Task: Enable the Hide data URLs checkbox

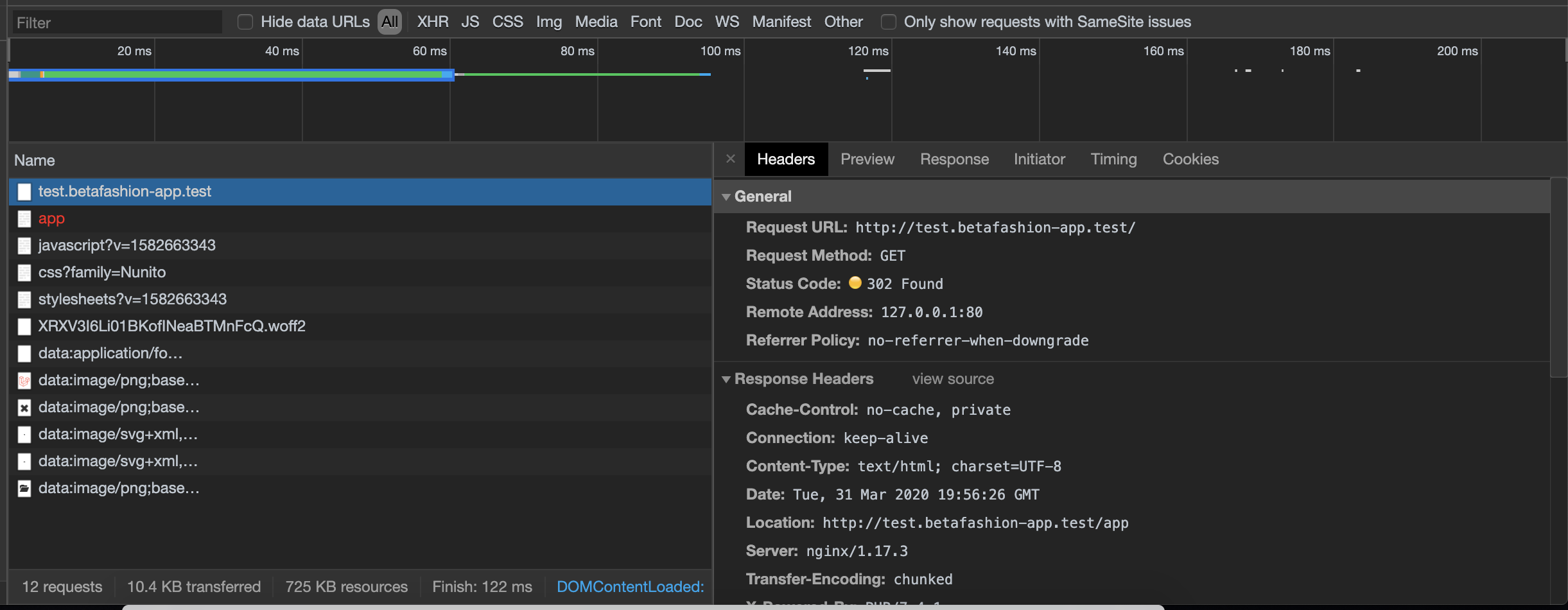Action: pos(245,21)
